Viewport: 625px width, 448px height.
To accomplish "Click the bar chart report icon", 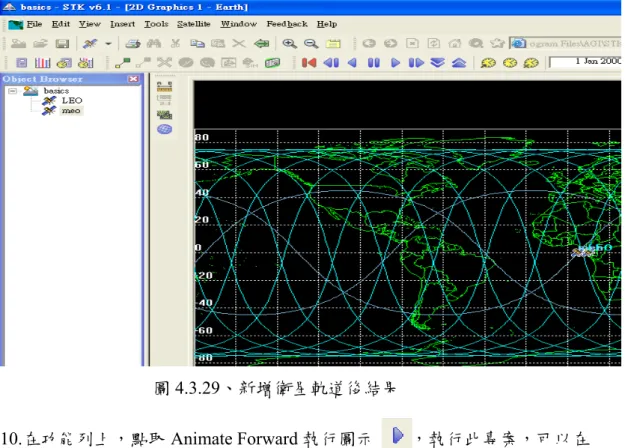I will (x=42, y=63).
